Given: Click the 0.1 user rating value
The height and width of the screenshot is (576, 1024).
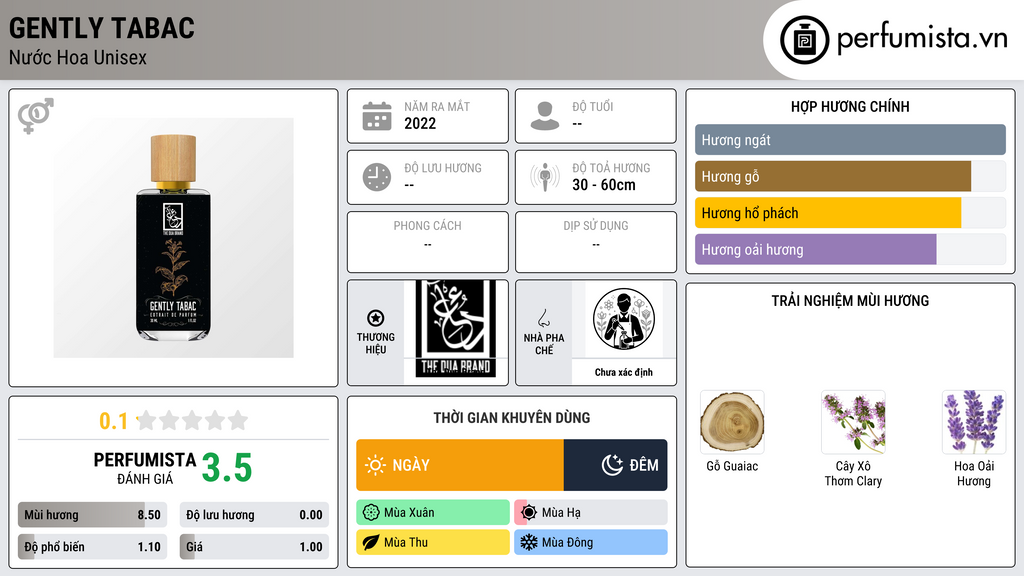Looking at the screenshot, I should point(114,421).
